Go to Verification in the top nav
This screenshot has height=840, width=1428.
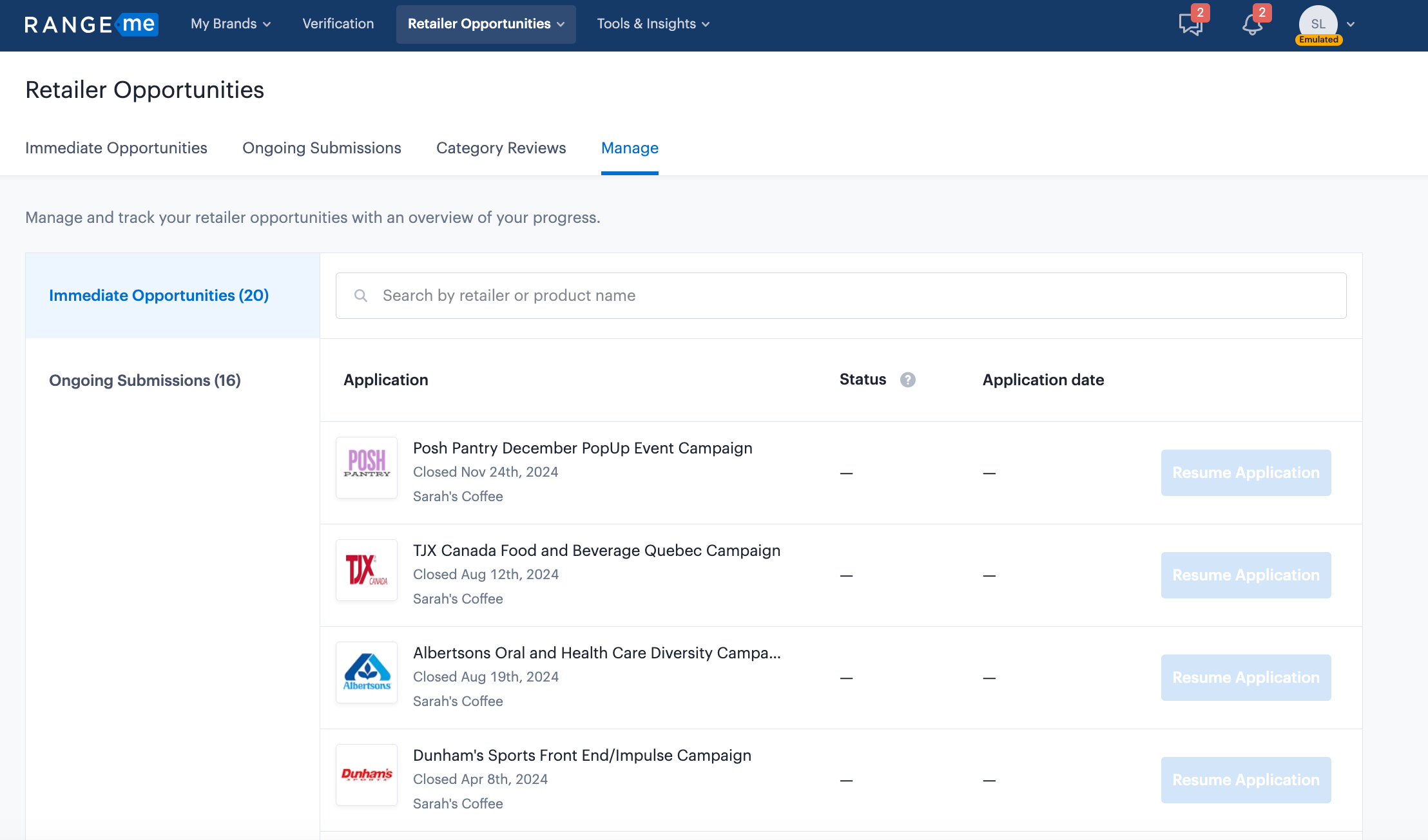point(338,24)
